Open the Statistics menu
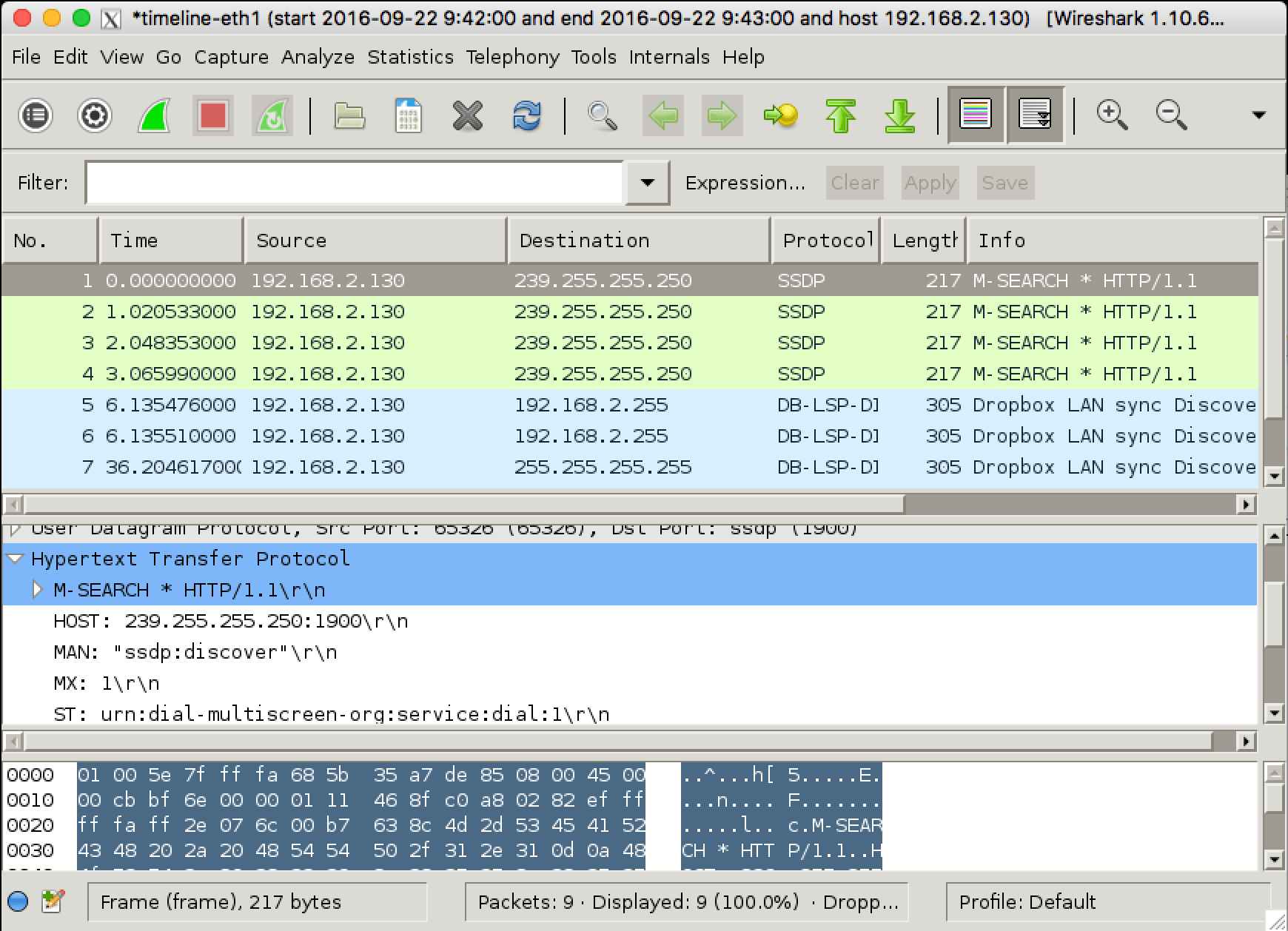1288x931 pixels. click(410, 57)
